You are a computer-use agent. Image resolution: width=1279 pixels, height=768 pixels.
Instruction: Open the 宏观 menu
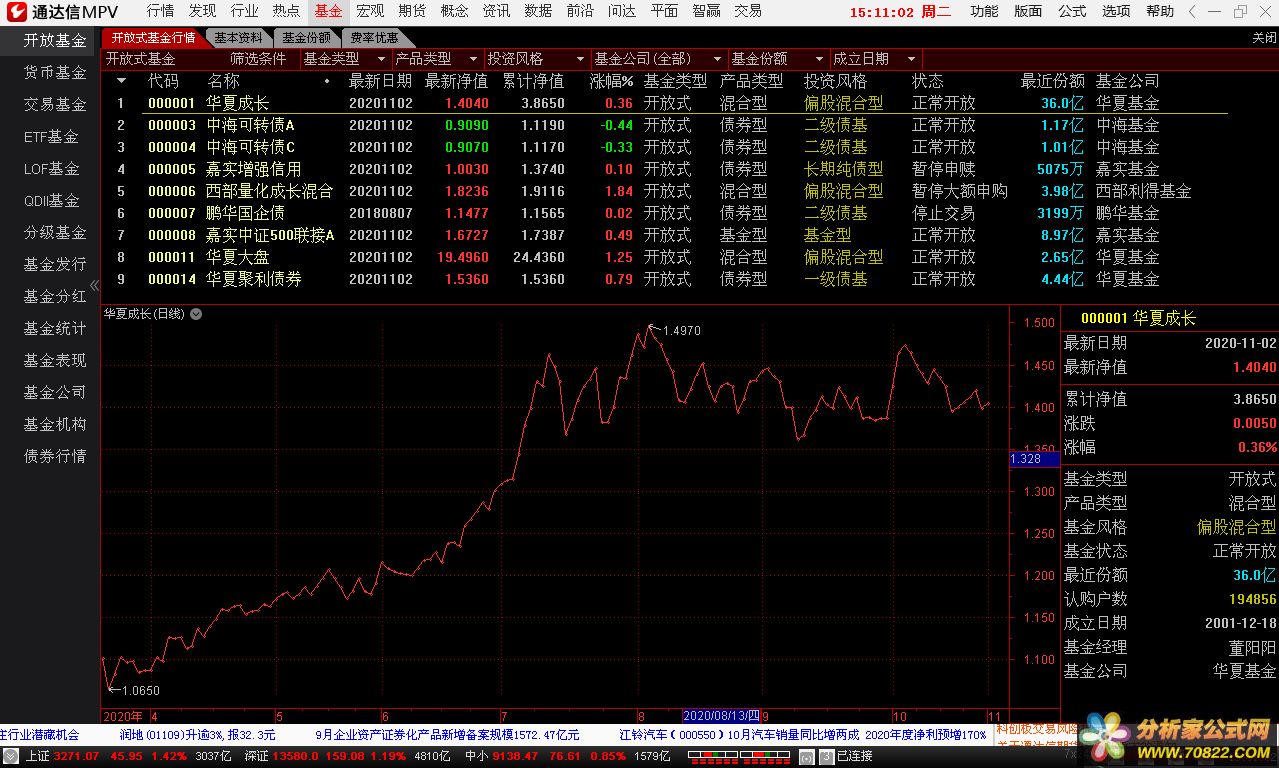click(370, 12)
